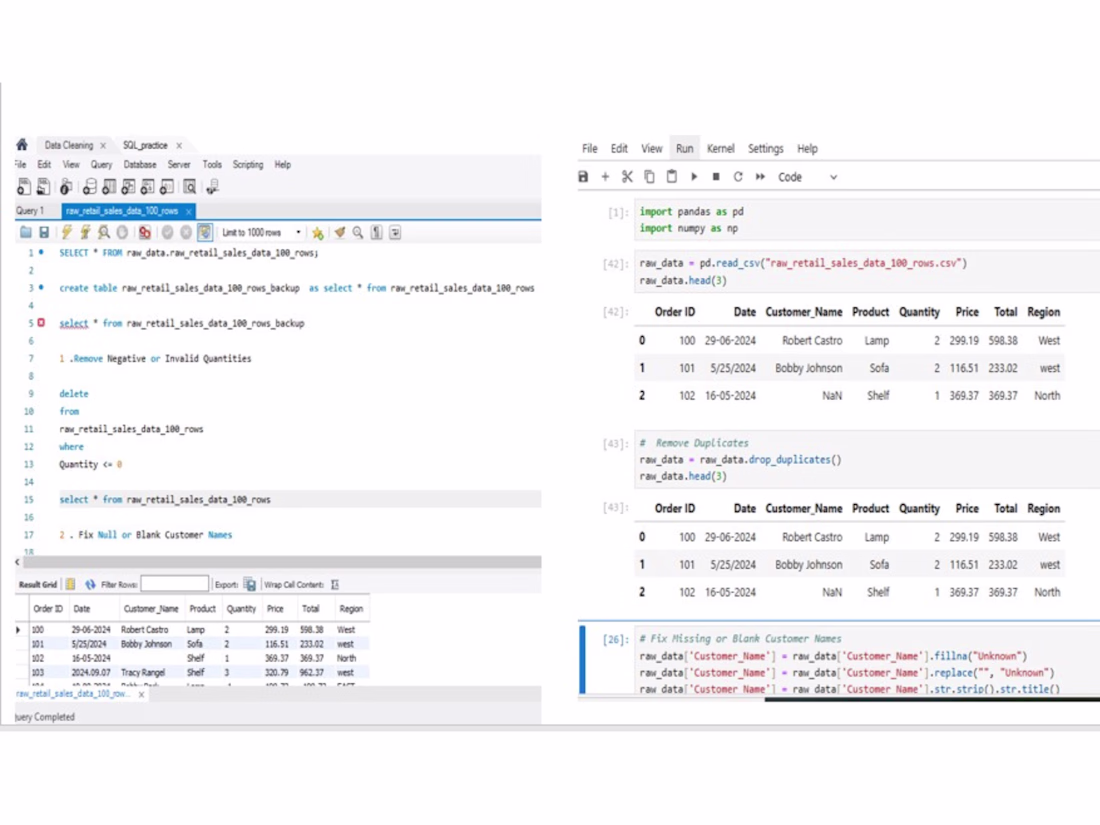Click commit transaction icon
This screenshot has height=825, width=1100.
(x=168, y=232)
